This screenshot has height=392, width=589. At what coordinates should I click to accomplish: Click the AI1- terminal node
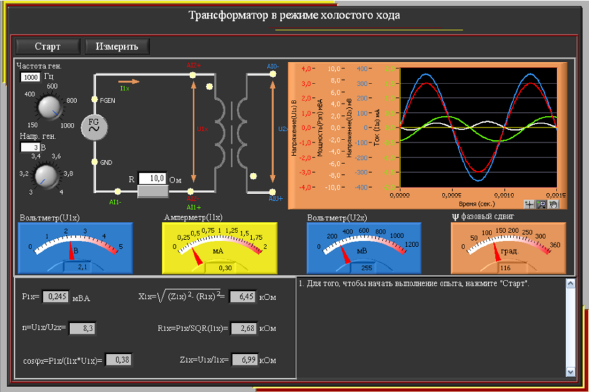(118, 191)
